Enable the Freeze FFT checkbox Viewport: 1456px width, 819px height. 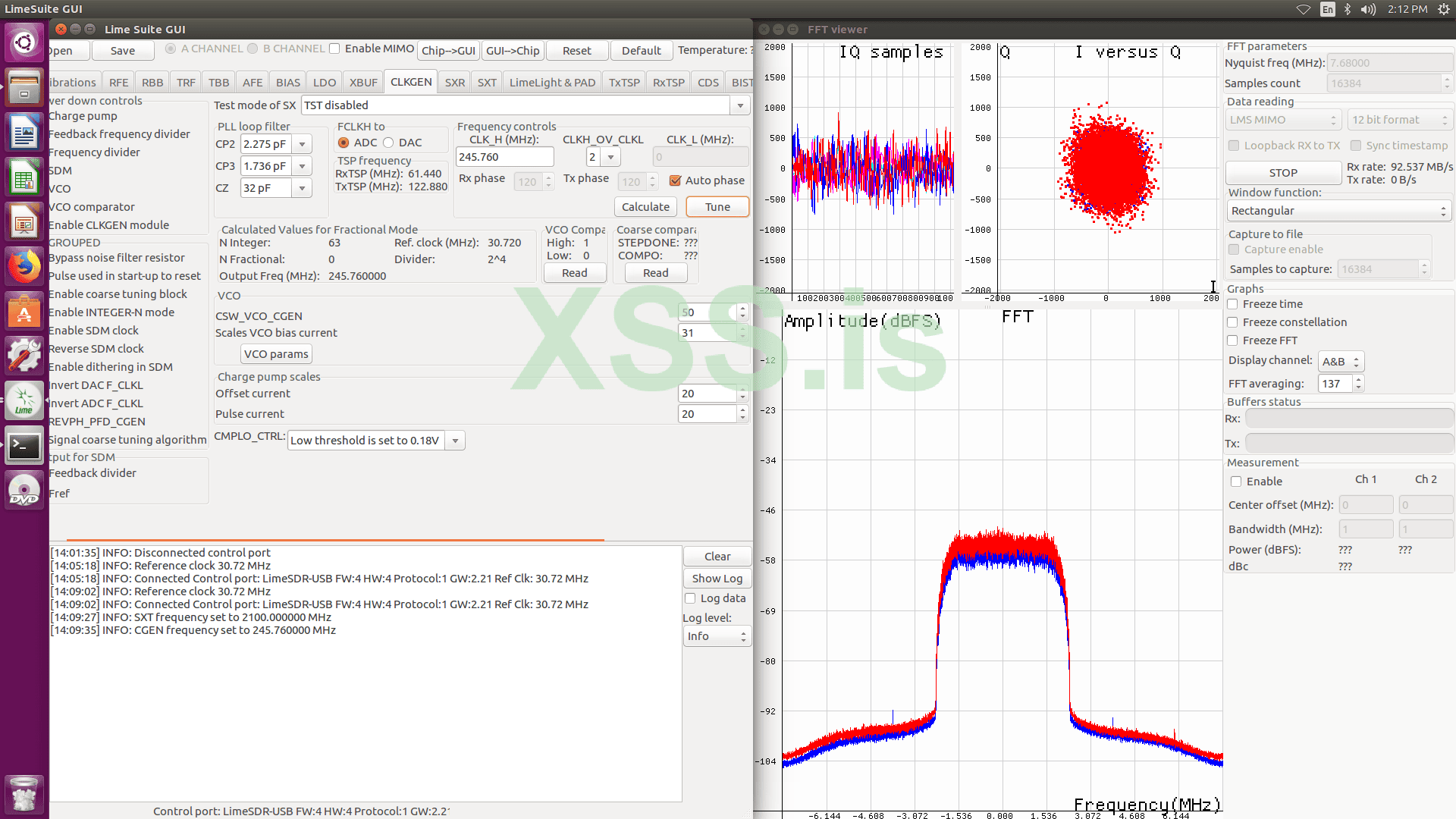click(x=1233, y=340)
